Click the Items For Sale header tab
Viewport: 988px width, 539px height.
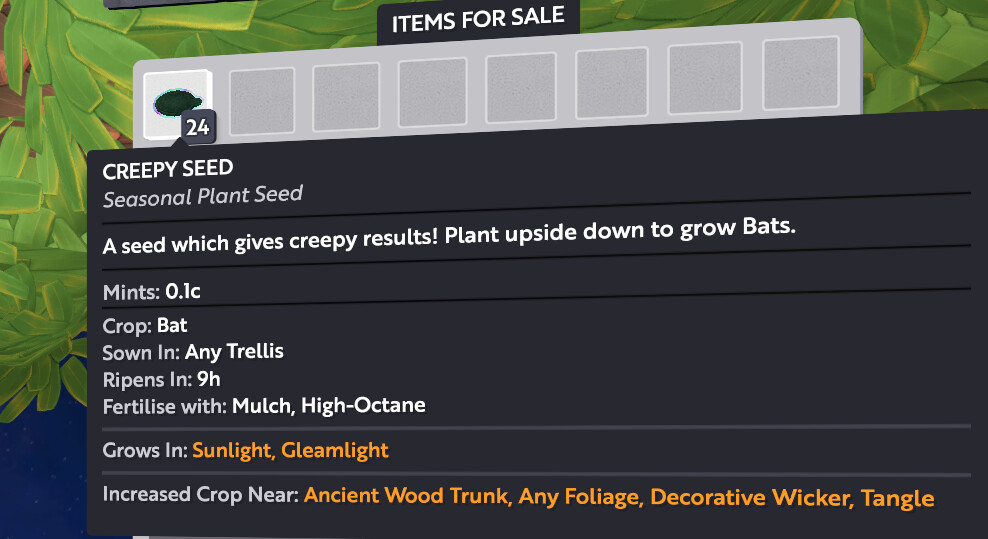[478, 21]
